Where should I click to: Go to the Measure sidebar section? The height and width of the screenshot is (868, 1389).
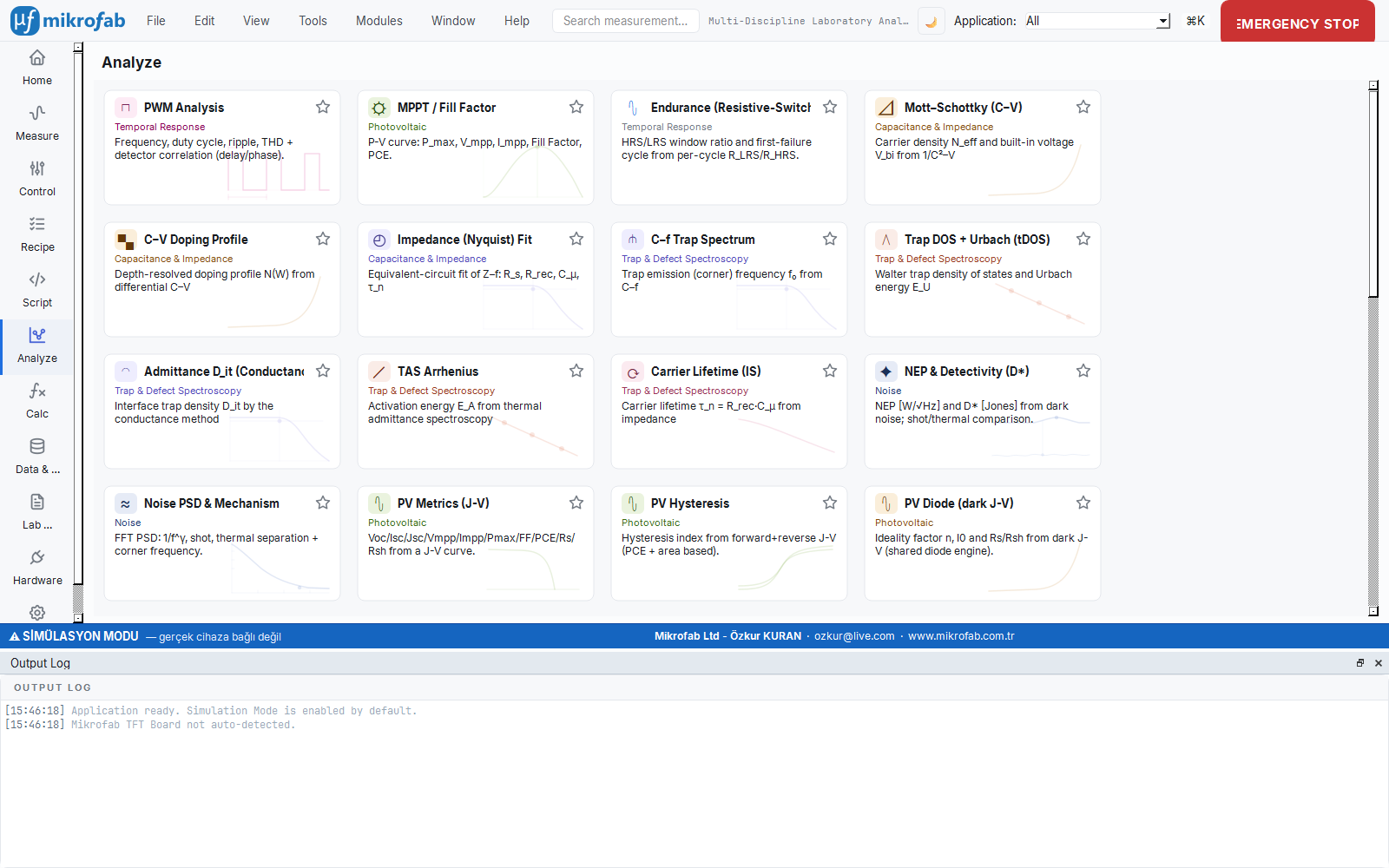click(x=37, y=123)
